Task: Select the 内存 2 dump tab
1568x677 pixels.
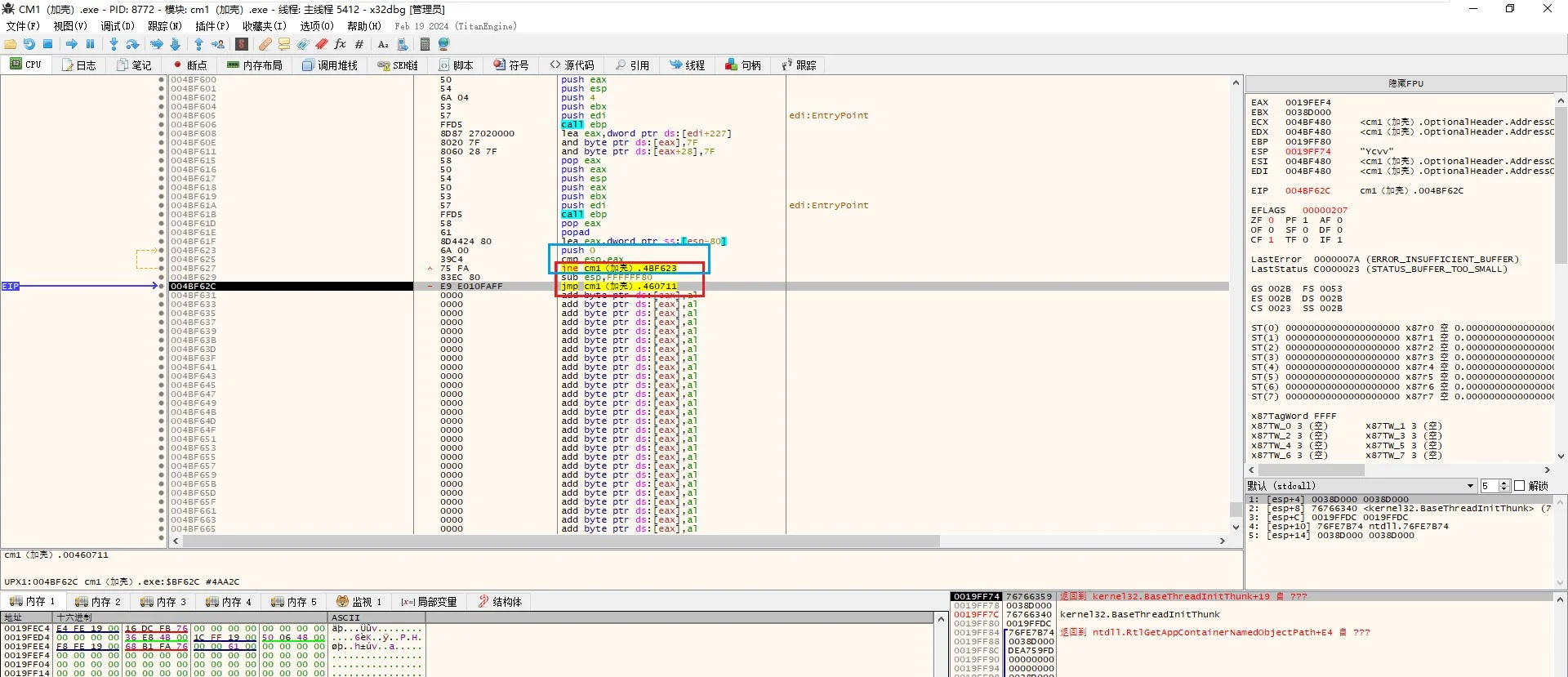Action: tap(98, 602)
